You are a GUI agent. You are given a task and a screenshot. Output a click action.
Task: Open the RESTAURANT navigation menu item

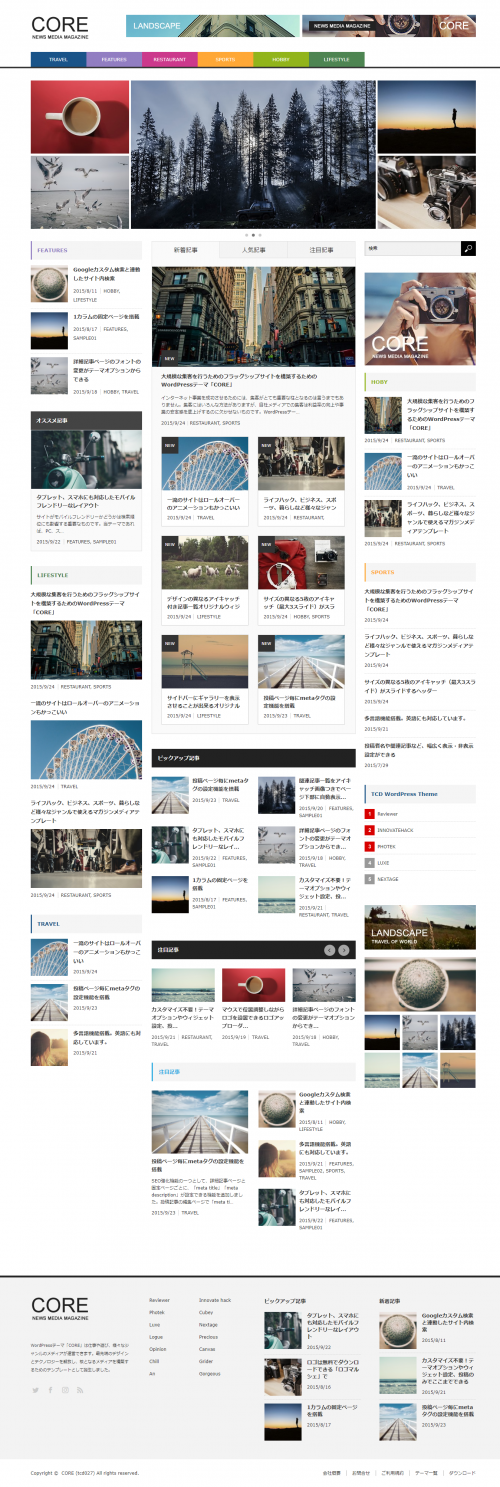[x=170, y=59]
